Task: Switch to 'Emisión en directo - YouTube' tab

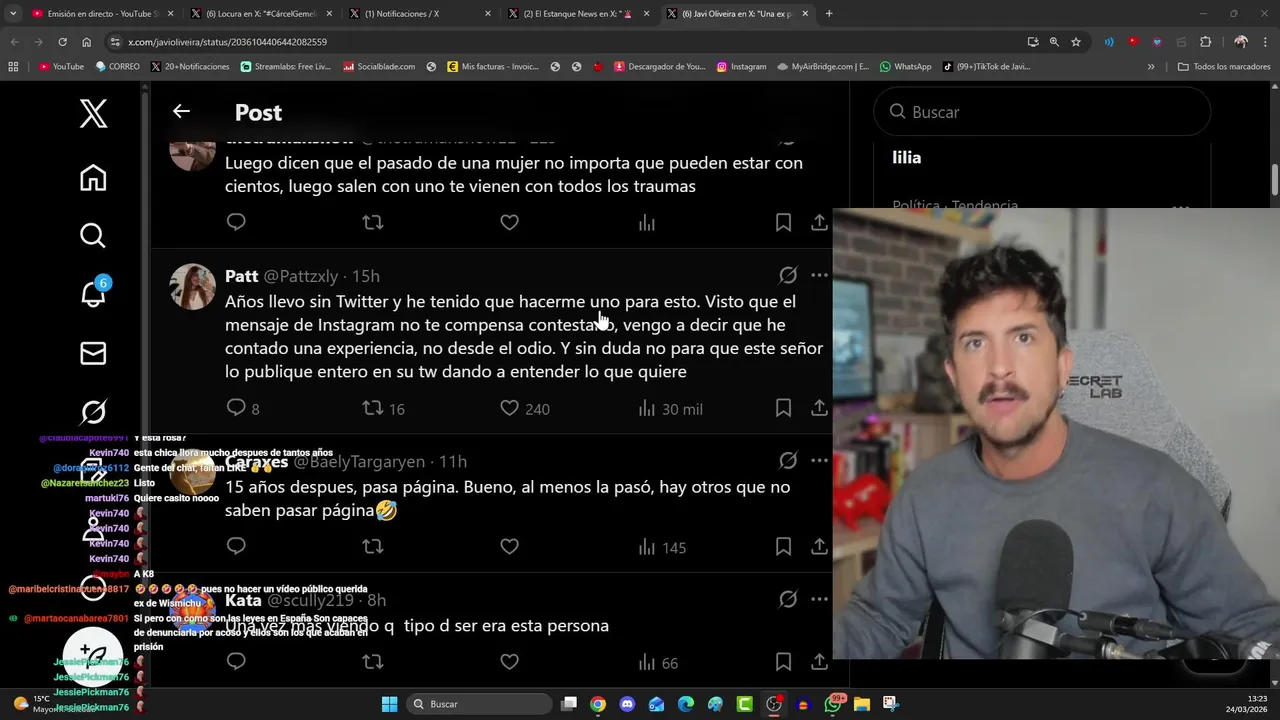Action: pos(102,14)
